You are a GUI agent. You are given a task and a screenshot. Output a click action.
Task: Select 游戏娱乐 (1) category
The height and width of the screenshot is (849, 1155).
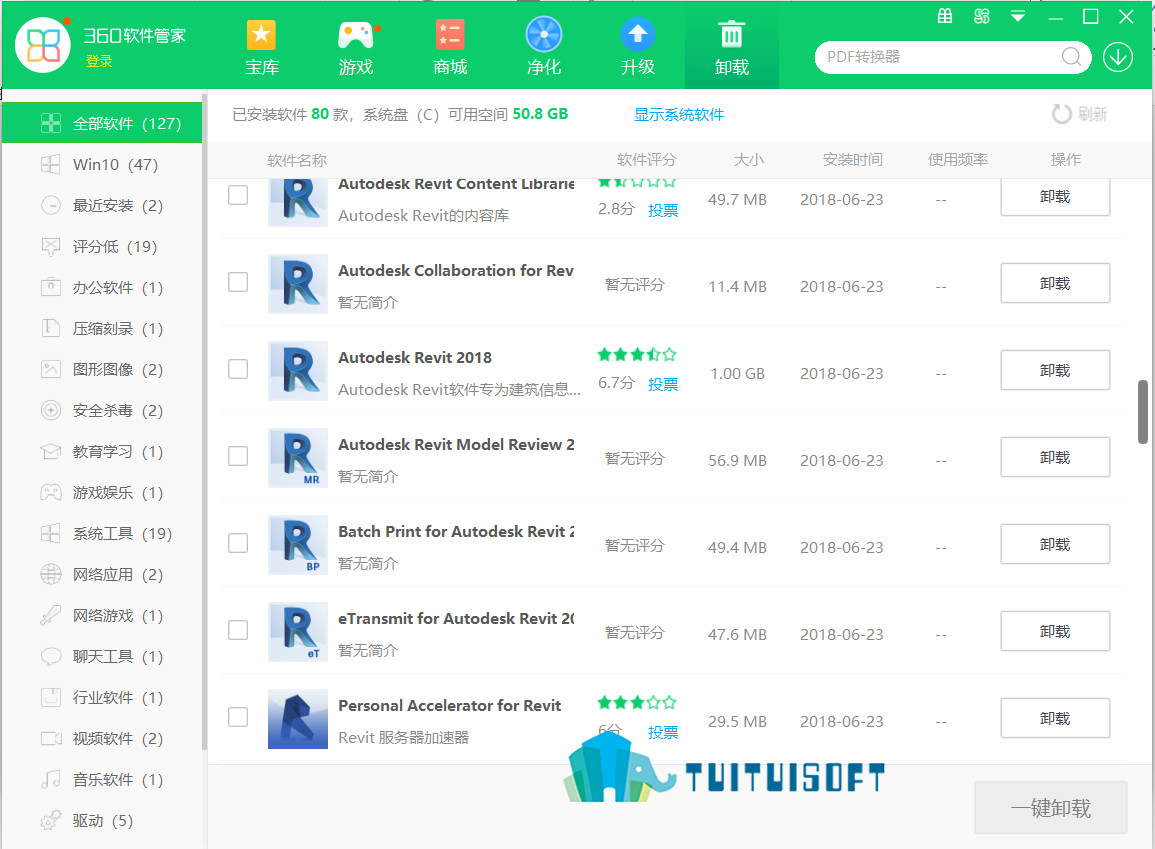102,493
